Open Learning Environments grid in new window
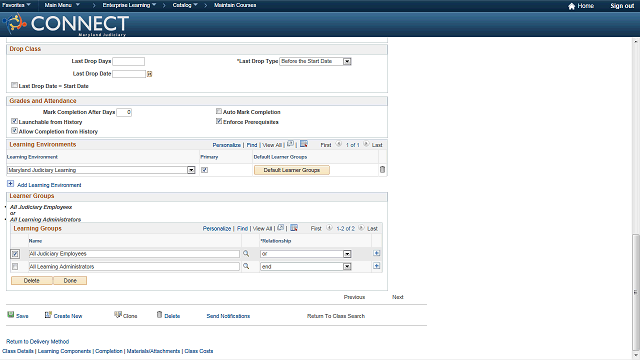This screenshot has height=360, width=640. pos(290,144)
